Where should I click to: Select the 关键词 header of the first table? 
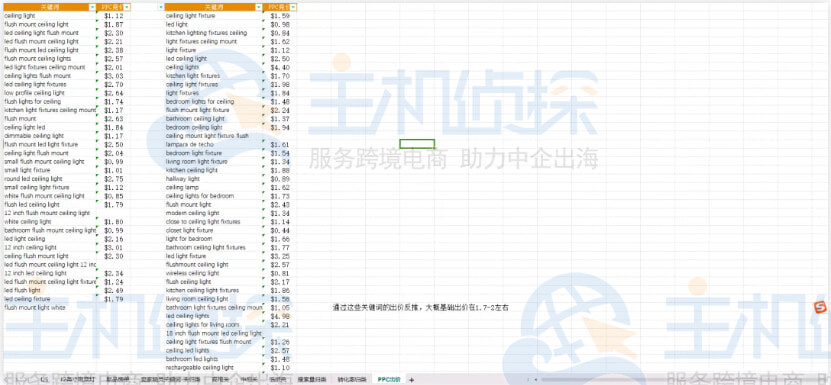pyautogui.click(x=50, y=7)
